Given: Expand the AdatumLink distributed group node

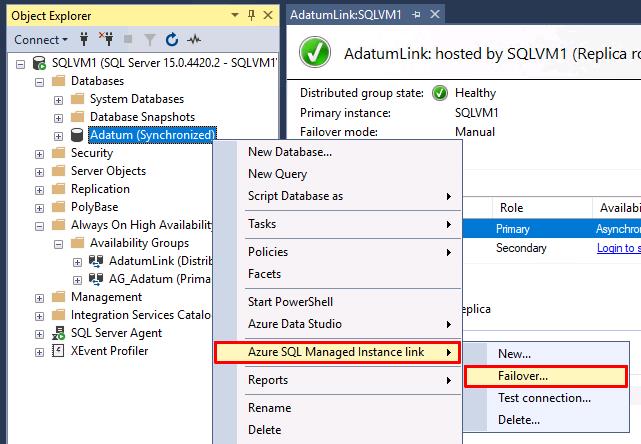Looking at the screenshot, I should pyautogui.click(x=77, y=262).
